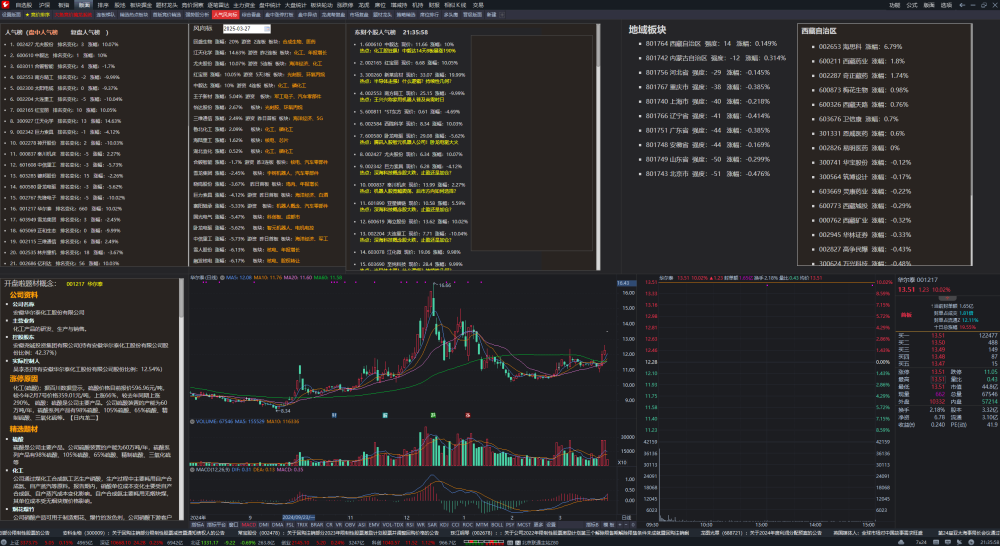This screenshot has width=1000, height=546.
Task: Click 600610 中毅达 in popularity list
Action: point(33,55)
